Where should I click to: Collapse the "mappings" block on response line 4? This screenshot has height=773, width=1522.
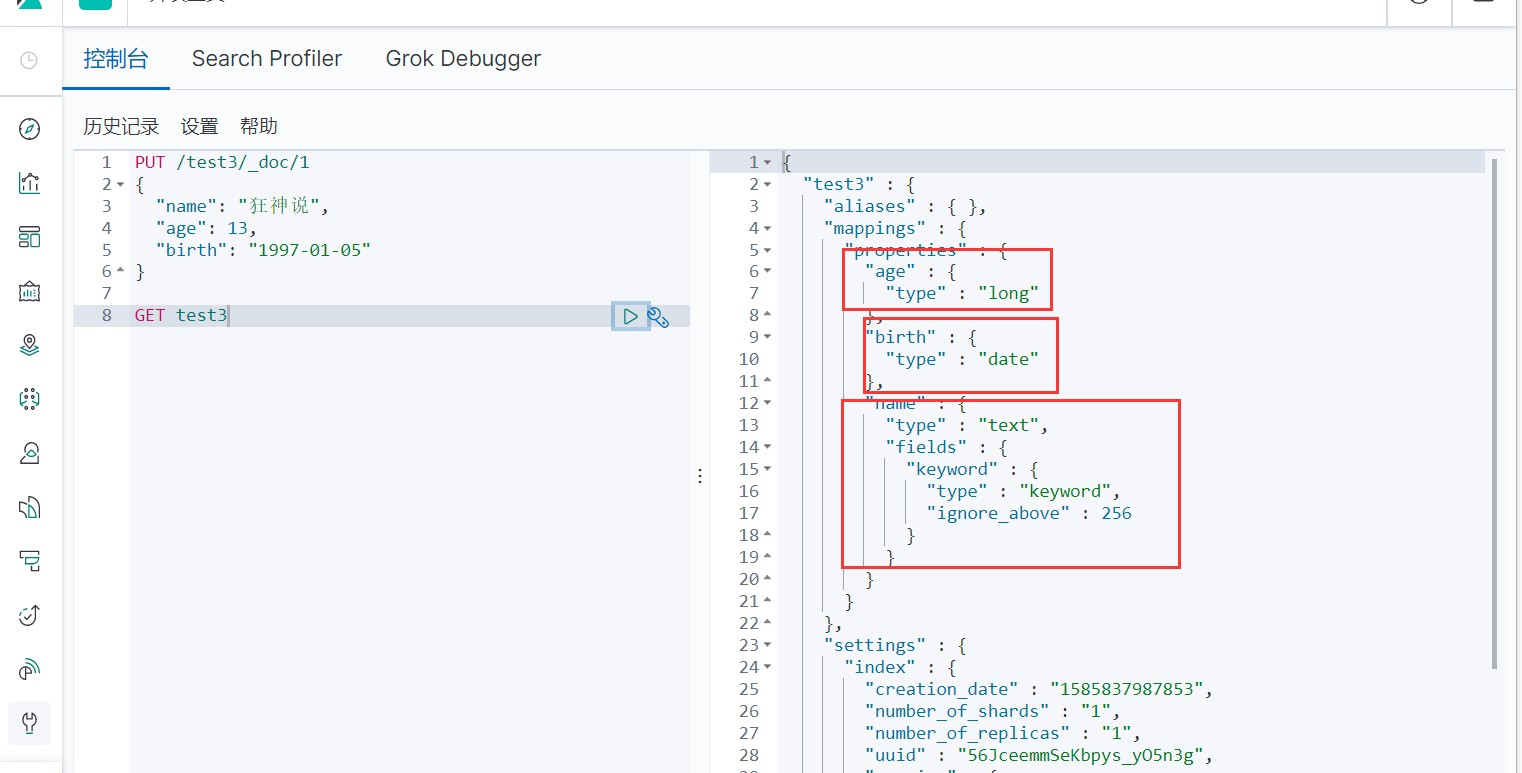point(767,228)
